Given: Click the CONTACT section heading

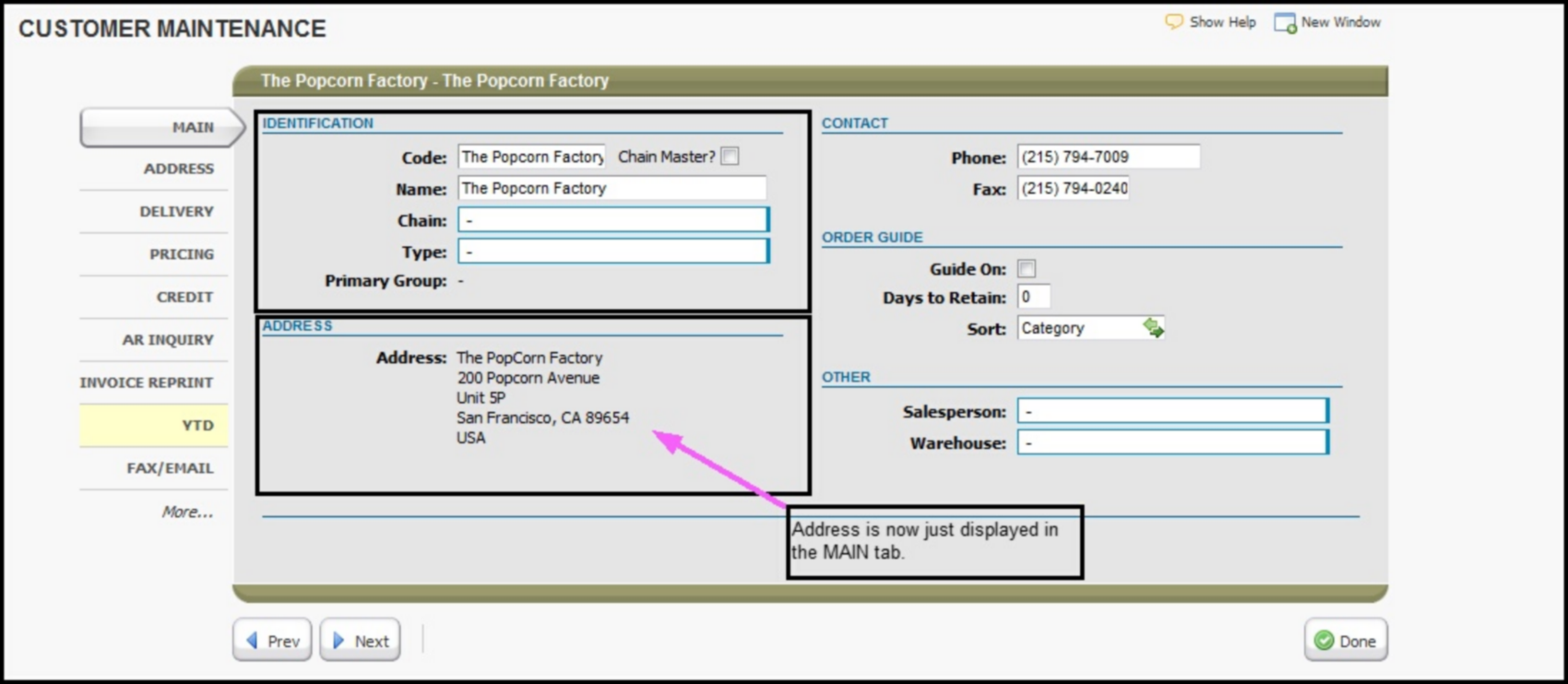Looking at the screenshot, I should click(x=854, y=123).
